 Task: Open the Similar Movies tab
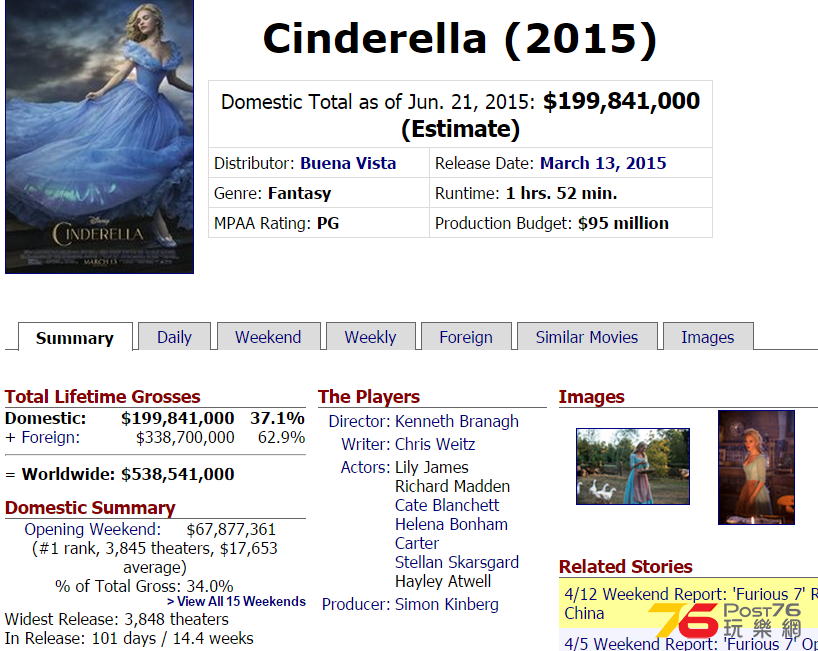point(587,337)
